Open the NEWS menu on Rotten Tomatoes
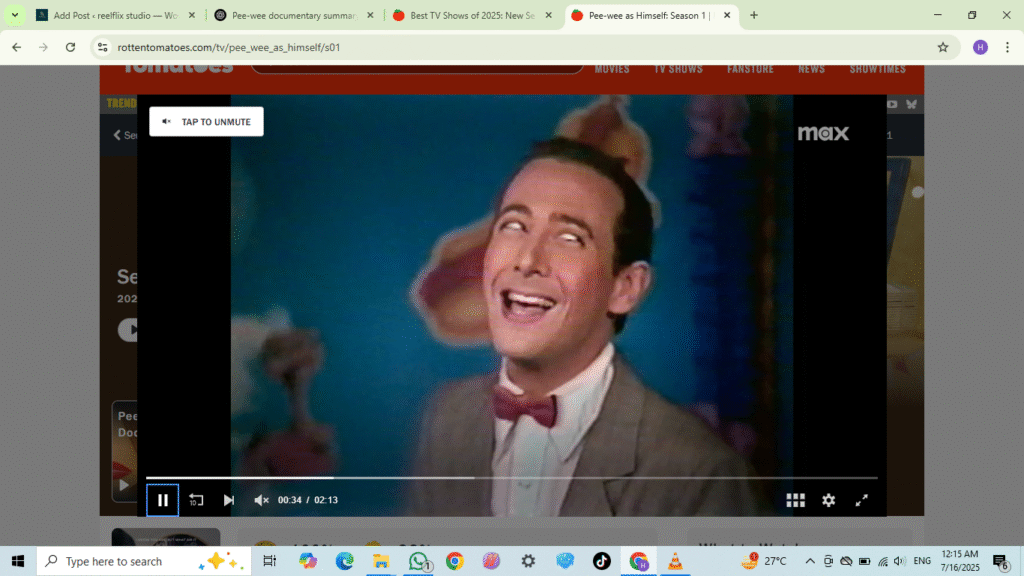 pos(812,69)
